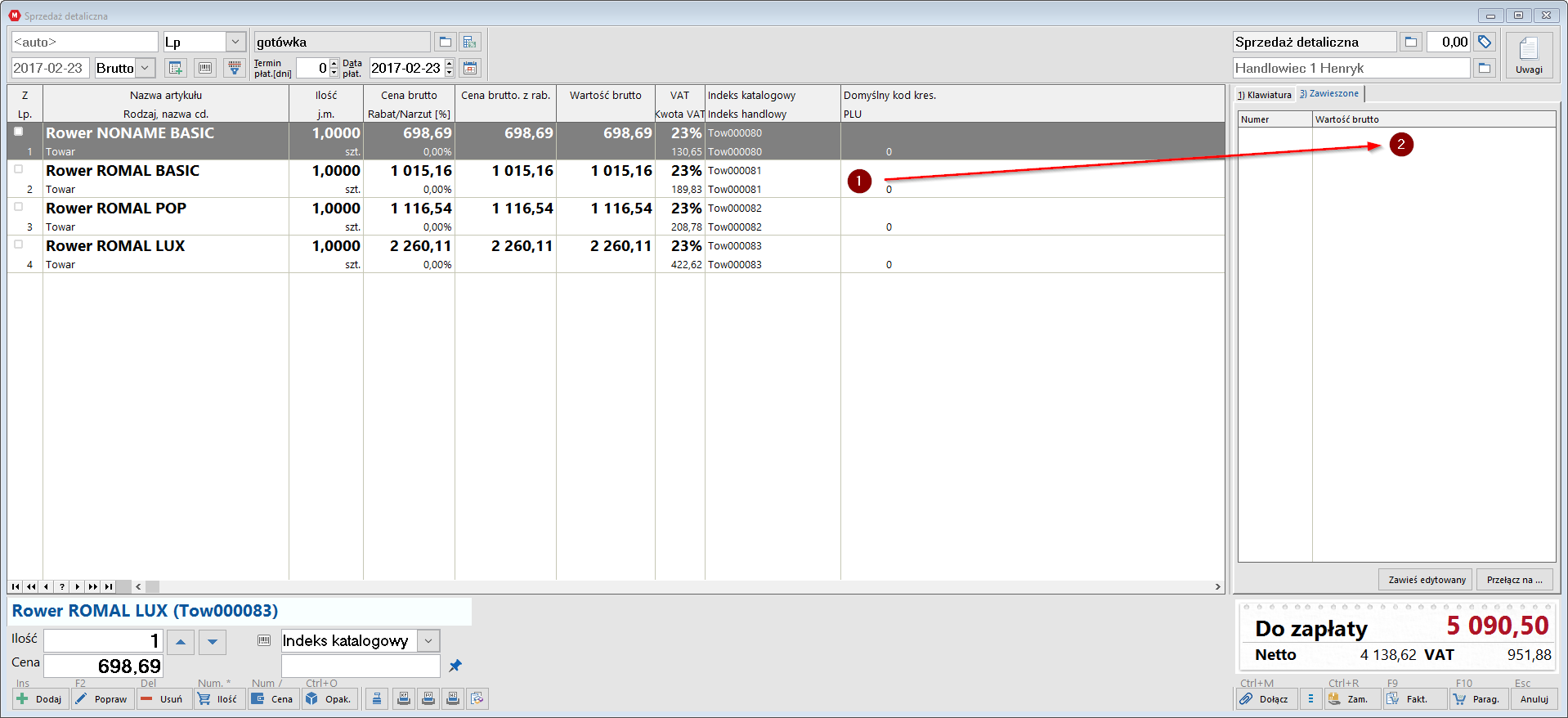Screen dimensions: 1568x718
Task: Decrement the Termin płat. days spinner
Action: 334,73
